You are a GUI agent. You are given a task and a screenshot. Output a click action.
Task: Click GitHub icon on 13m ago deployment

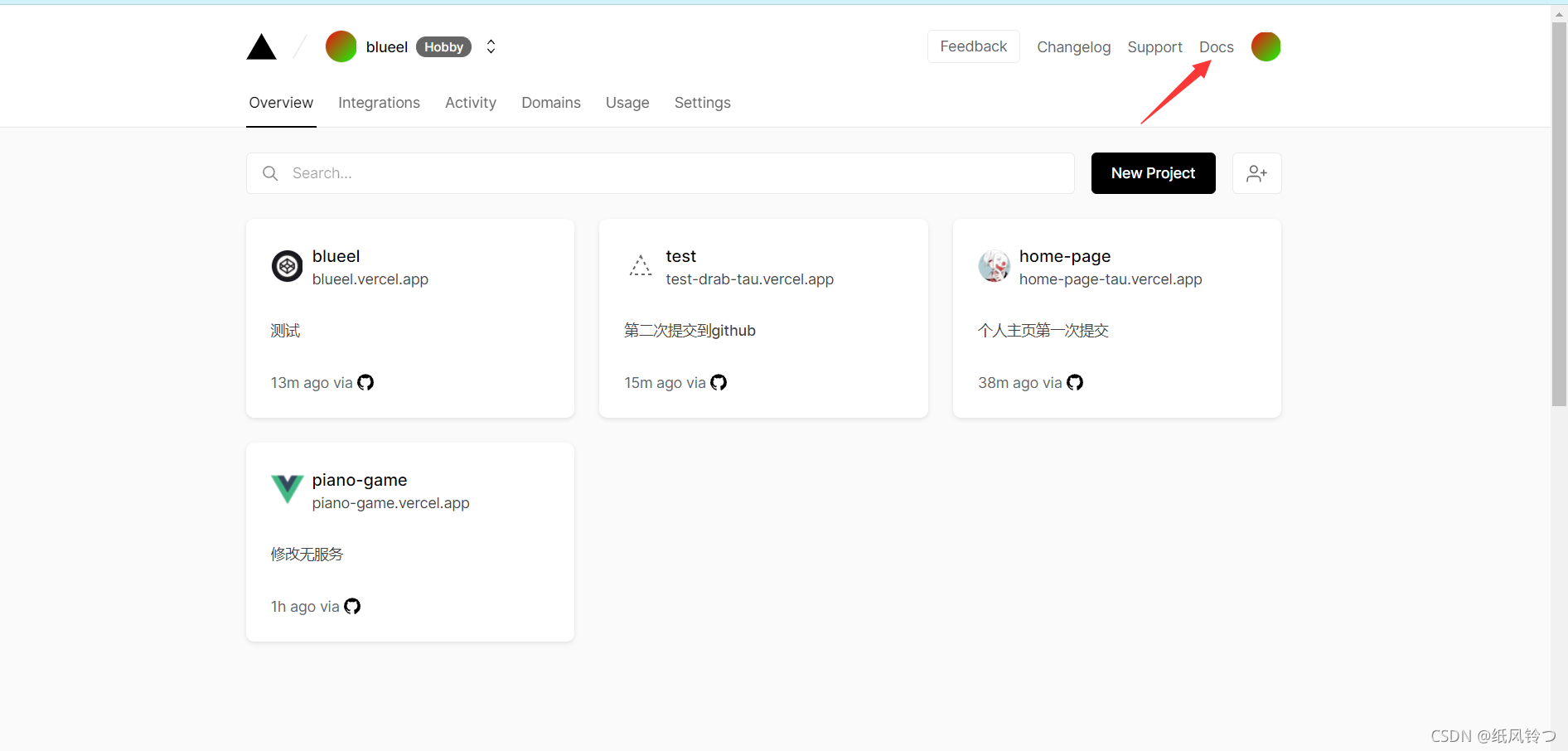click(x=365, y=382)
